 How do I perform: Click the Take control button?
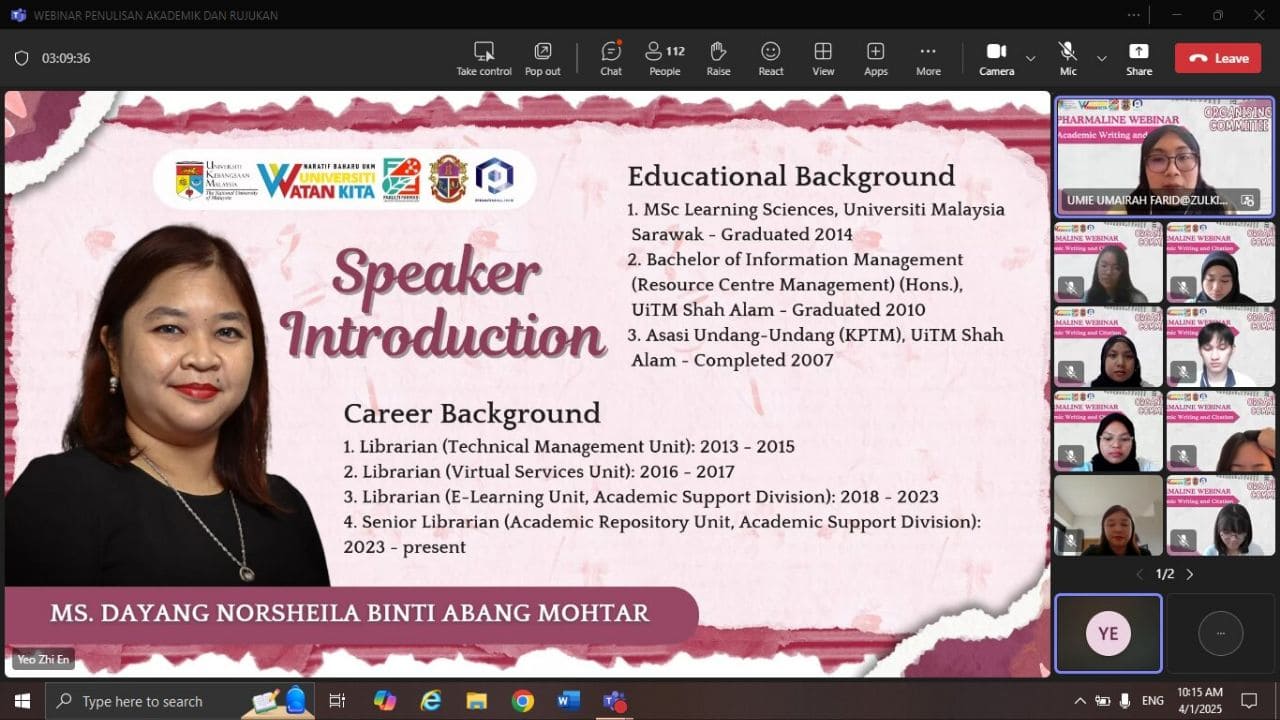[484, 58]
